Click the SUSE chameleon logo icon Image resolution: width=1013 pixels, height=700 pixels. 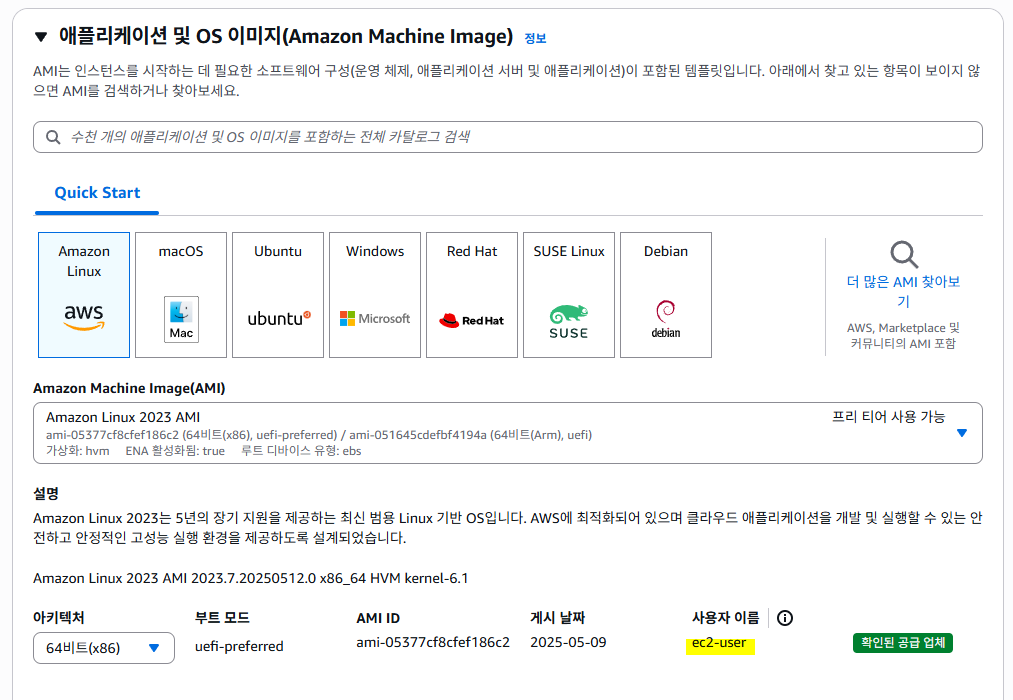(x=569, y=321)
